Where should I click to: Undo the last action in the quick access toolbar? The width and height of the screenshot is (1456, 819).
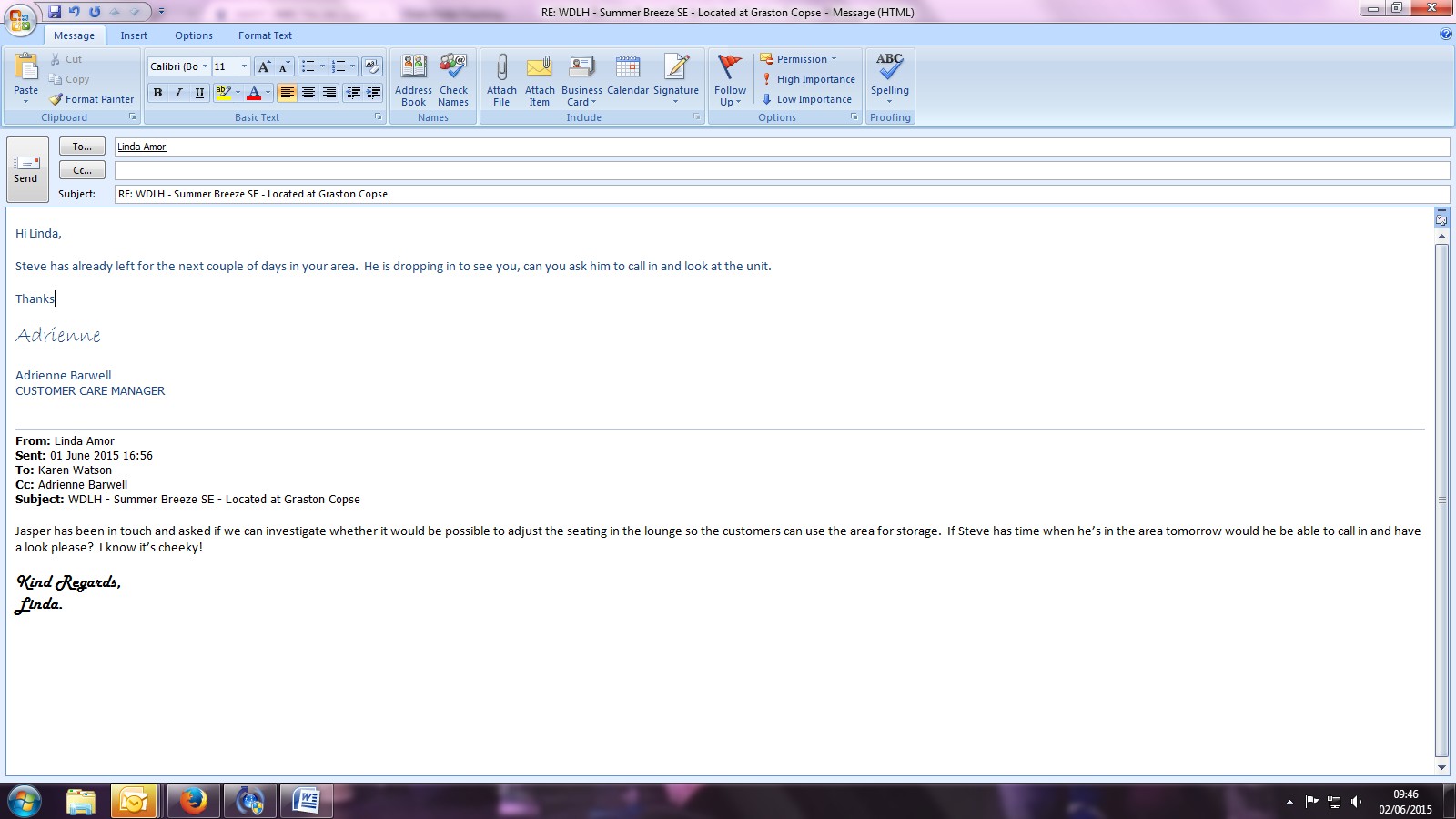pos(75,12)
